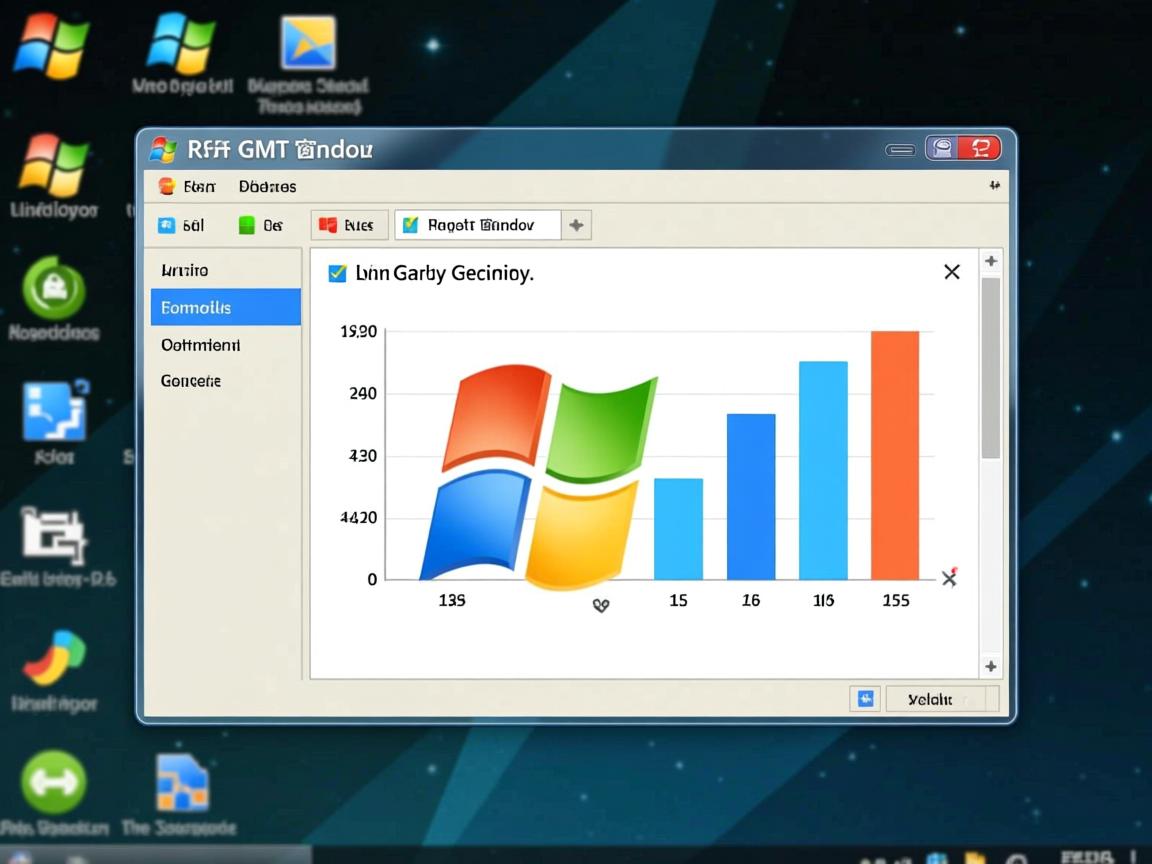Image resolution: width=1152 pixels, height=864 pixels.
Task: Select 'Goncete' in the left panel
Action: [x=190, y=381]
